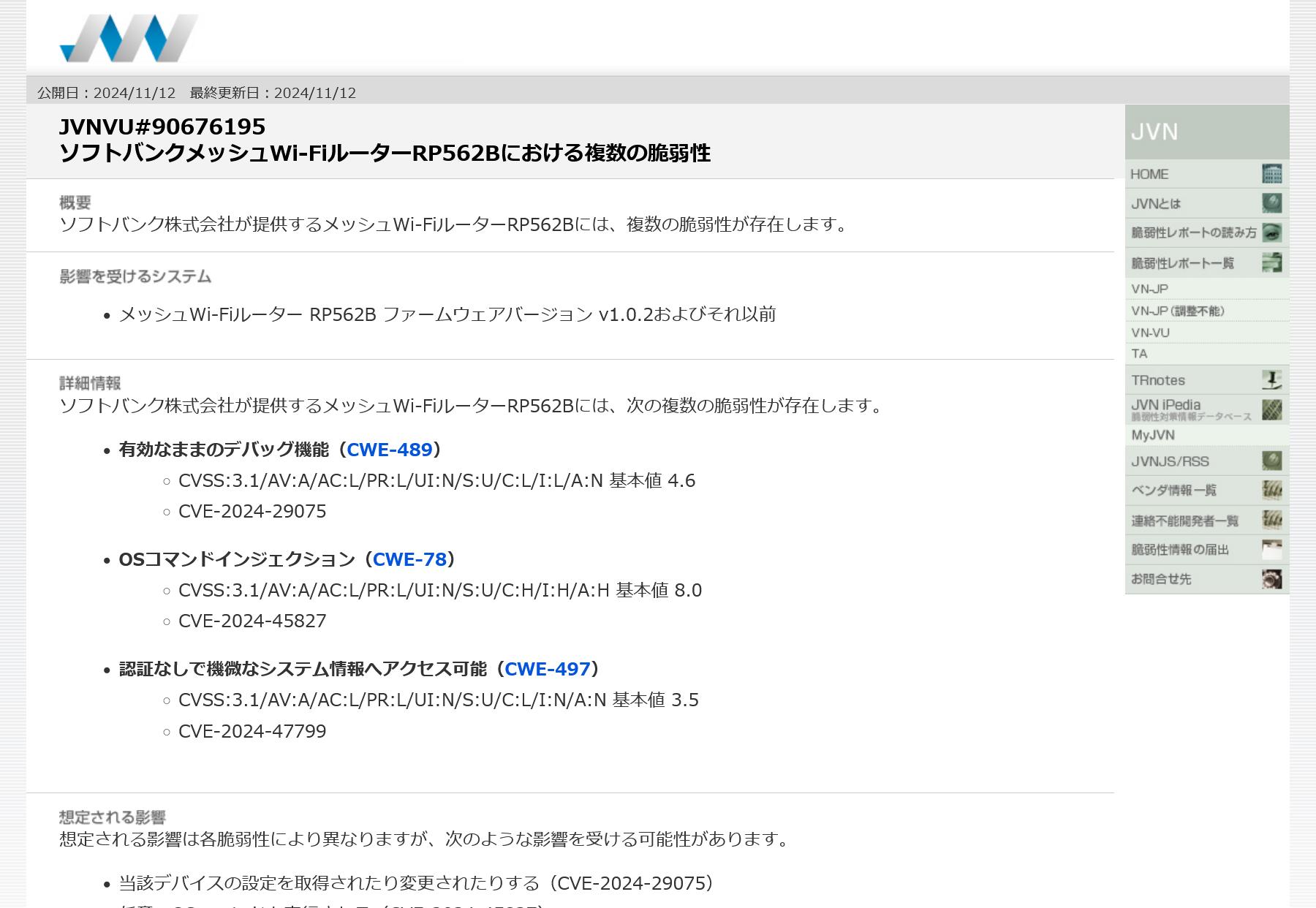1316x908 pixels.
Task: Click the 概要 section heading
Action: [75, 203]
